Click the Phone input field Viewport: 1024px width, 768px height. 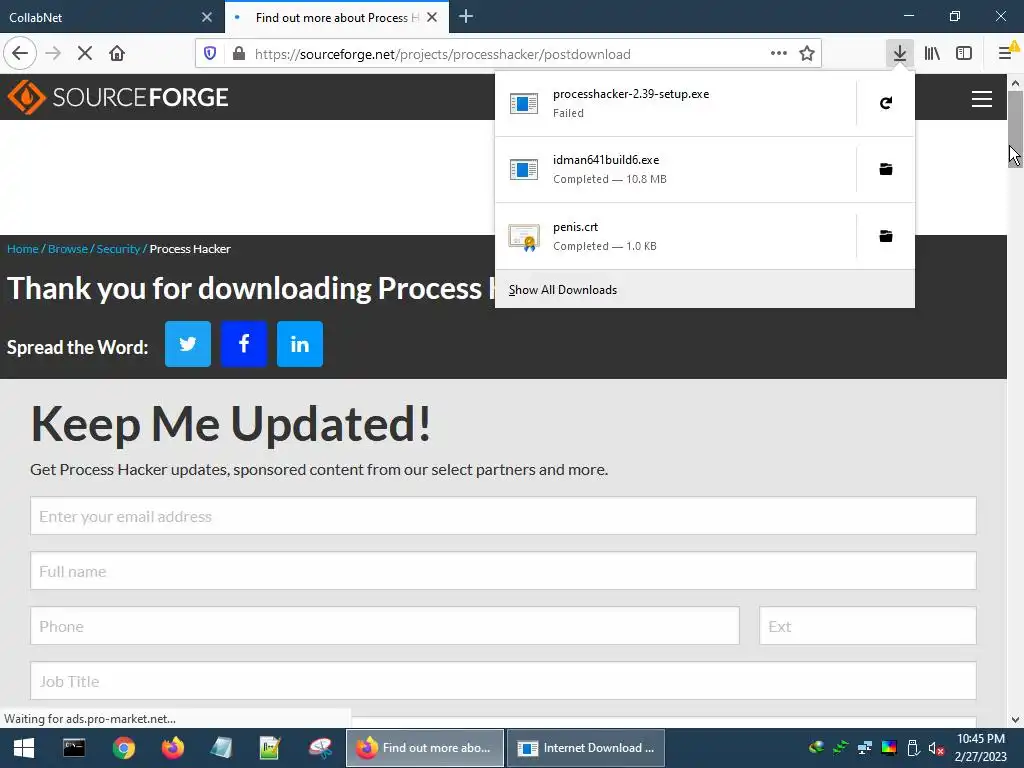385,626
